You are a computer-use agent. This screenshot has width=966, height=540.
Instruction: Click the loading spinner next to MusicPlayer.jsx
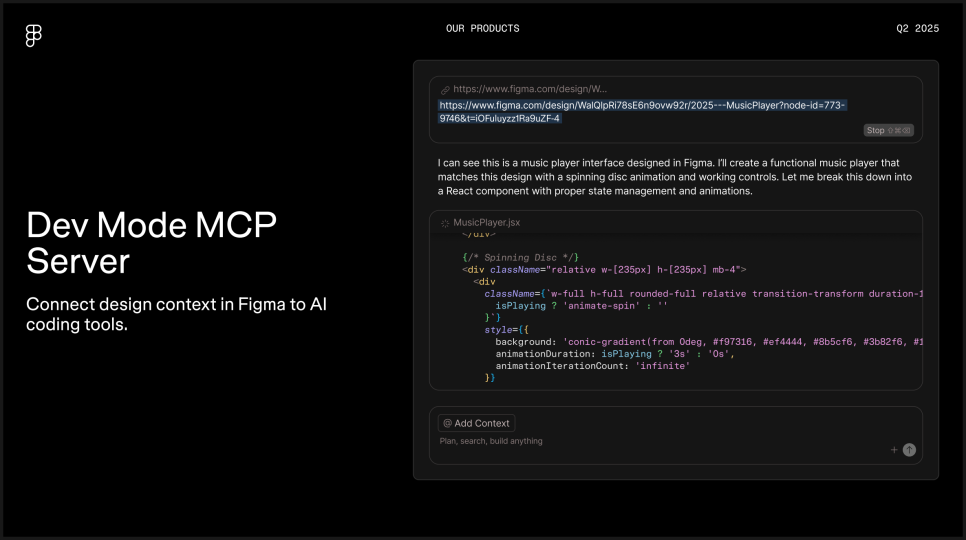click(x=445, y=223)
